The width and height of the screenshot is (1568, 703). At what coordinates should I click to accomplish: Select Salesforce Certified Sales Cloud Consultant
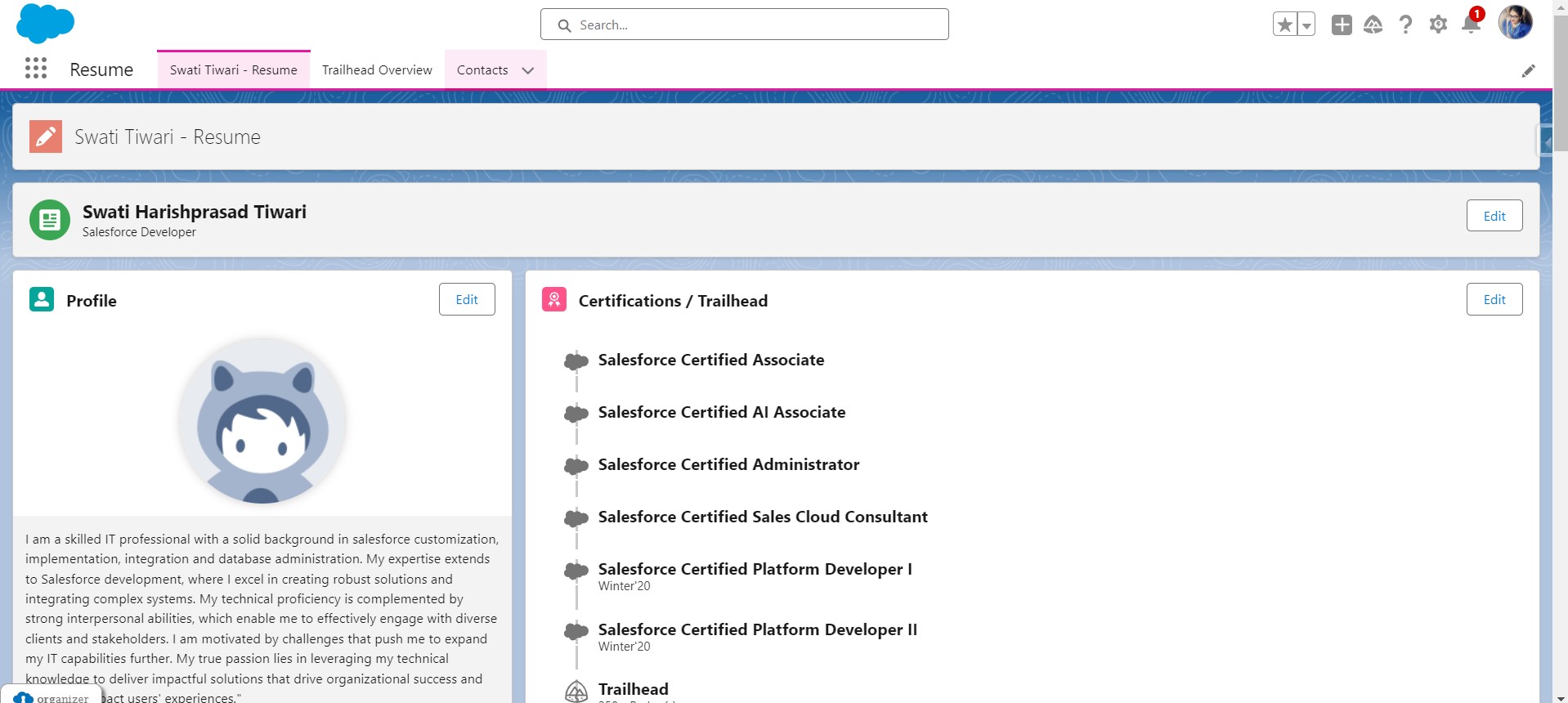(x=763, y=517)
